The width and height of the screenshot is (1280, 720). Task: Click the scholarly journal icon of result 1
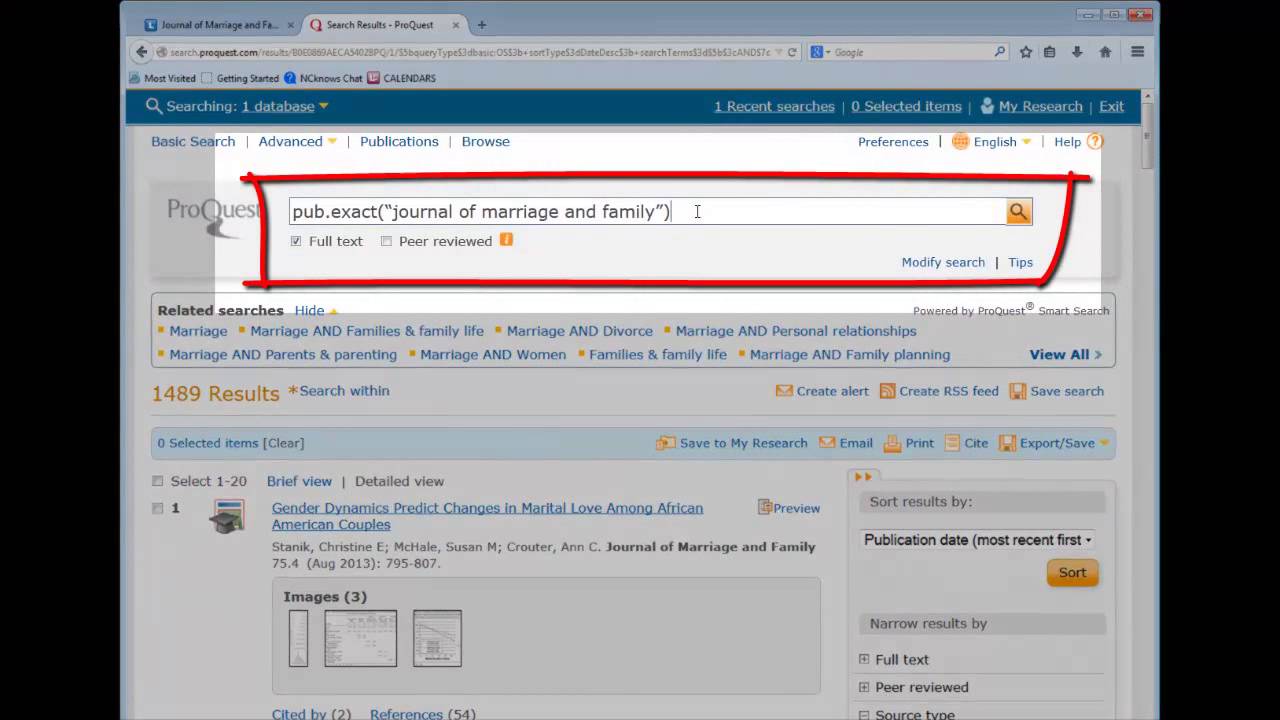click(x=227, y=517)
